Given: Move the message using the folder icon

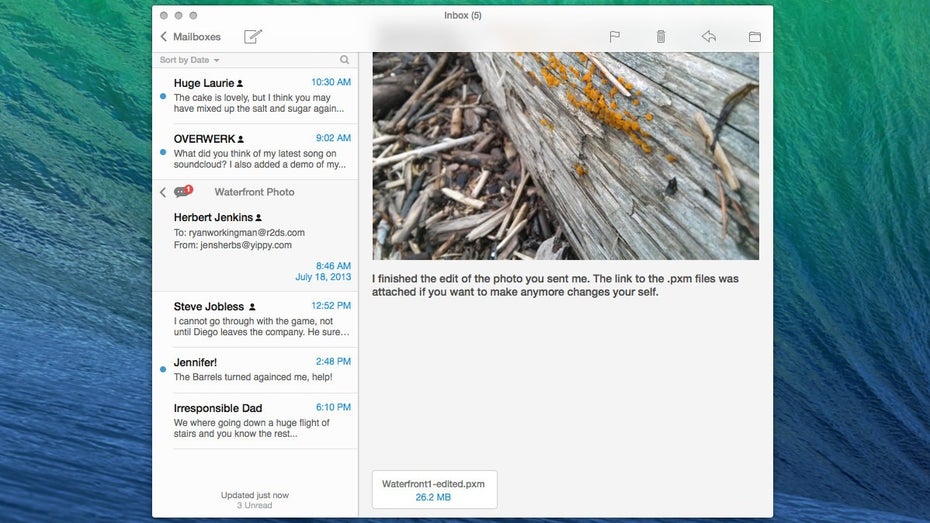Looking at the screenshot, I should (x=755, y=37).
